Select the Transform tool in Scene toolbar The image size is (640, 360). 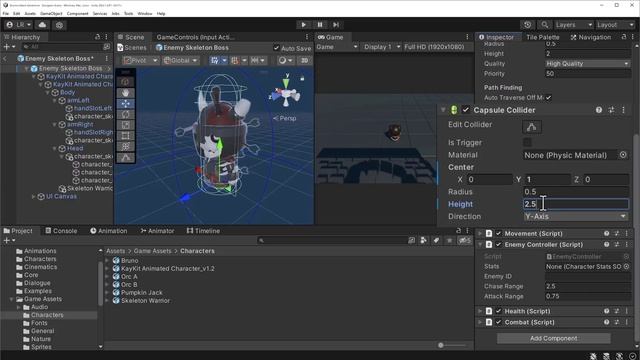coord(125,146)
